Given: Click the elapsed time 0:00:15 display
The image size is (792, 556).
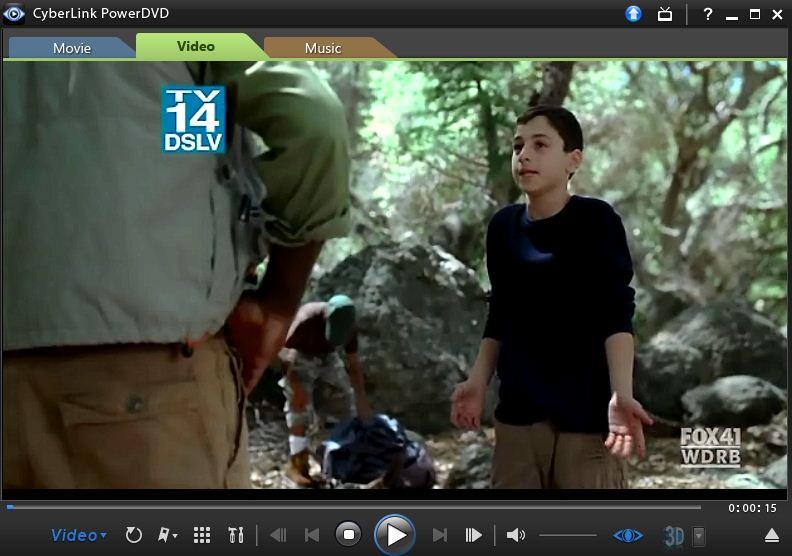Looking at the screenshot, I should (752, 508).
